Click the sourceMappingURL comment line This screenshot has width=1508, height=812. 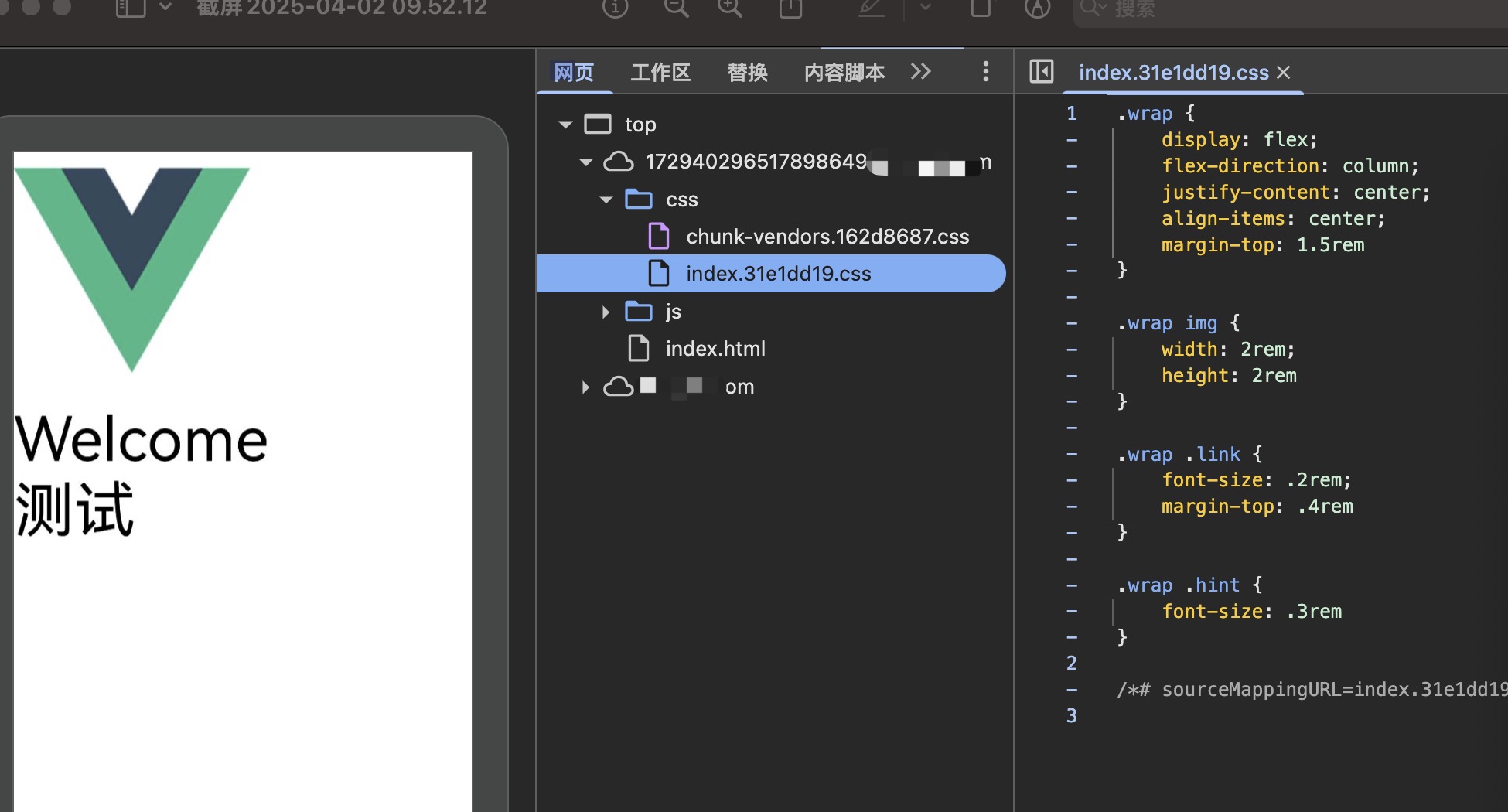click(x=1312, y=690)
